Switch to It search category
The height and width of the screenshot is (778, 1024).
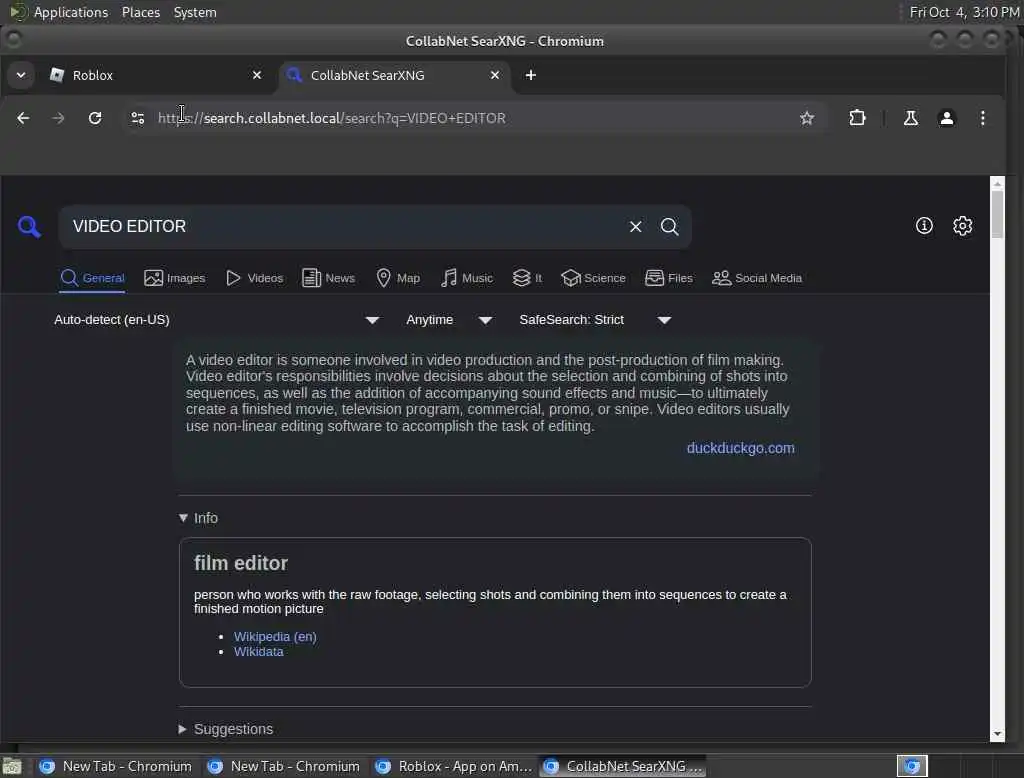point(527,278)
